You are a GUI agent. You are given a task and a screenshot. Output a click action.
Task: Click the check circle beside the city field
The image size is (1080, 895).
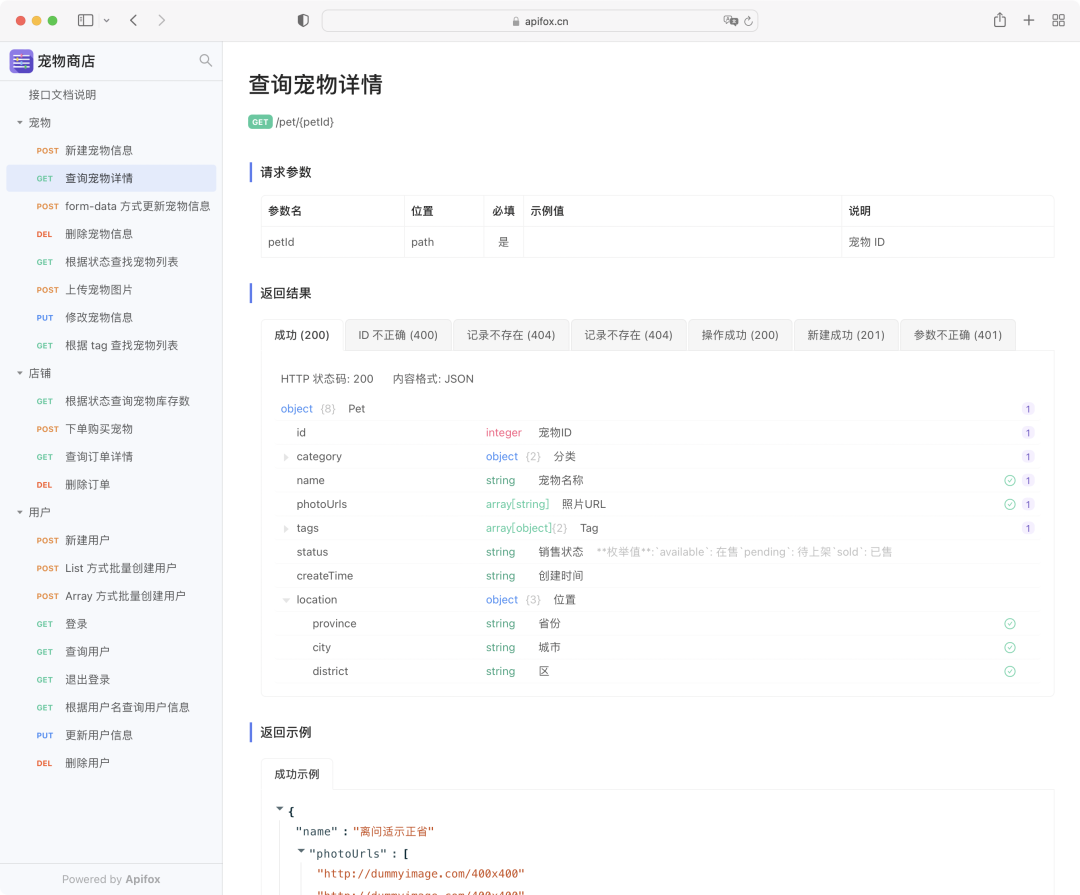pyautogui.click(x=1009, y=647)
